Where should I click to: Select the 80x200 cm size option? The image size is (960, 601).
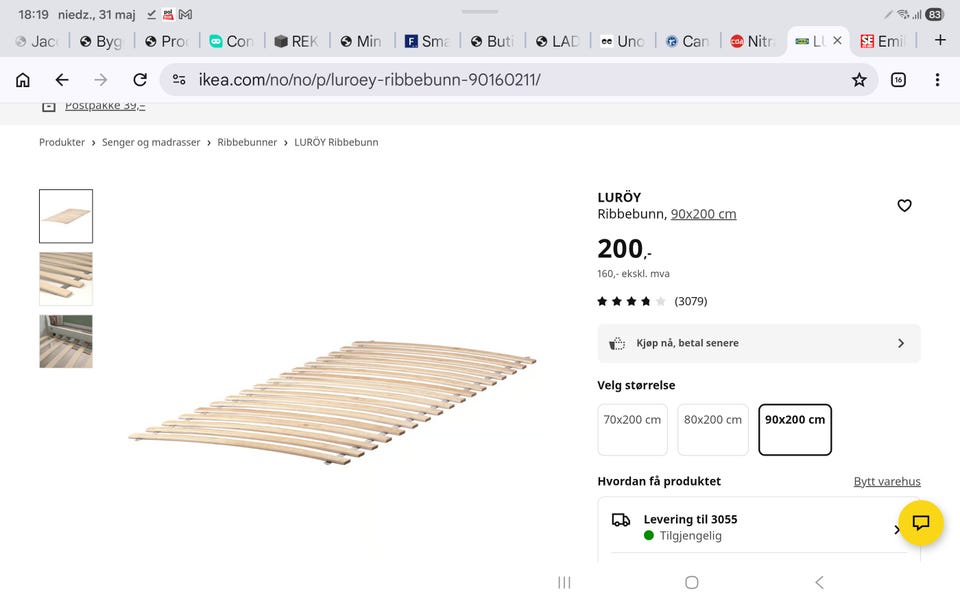point(713,430)
